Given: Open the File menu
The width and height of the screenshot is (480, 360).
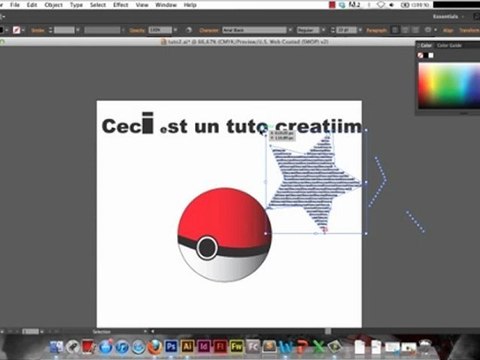Looking at the screenshot, I should pyautogui.click(x=15, y=5).
